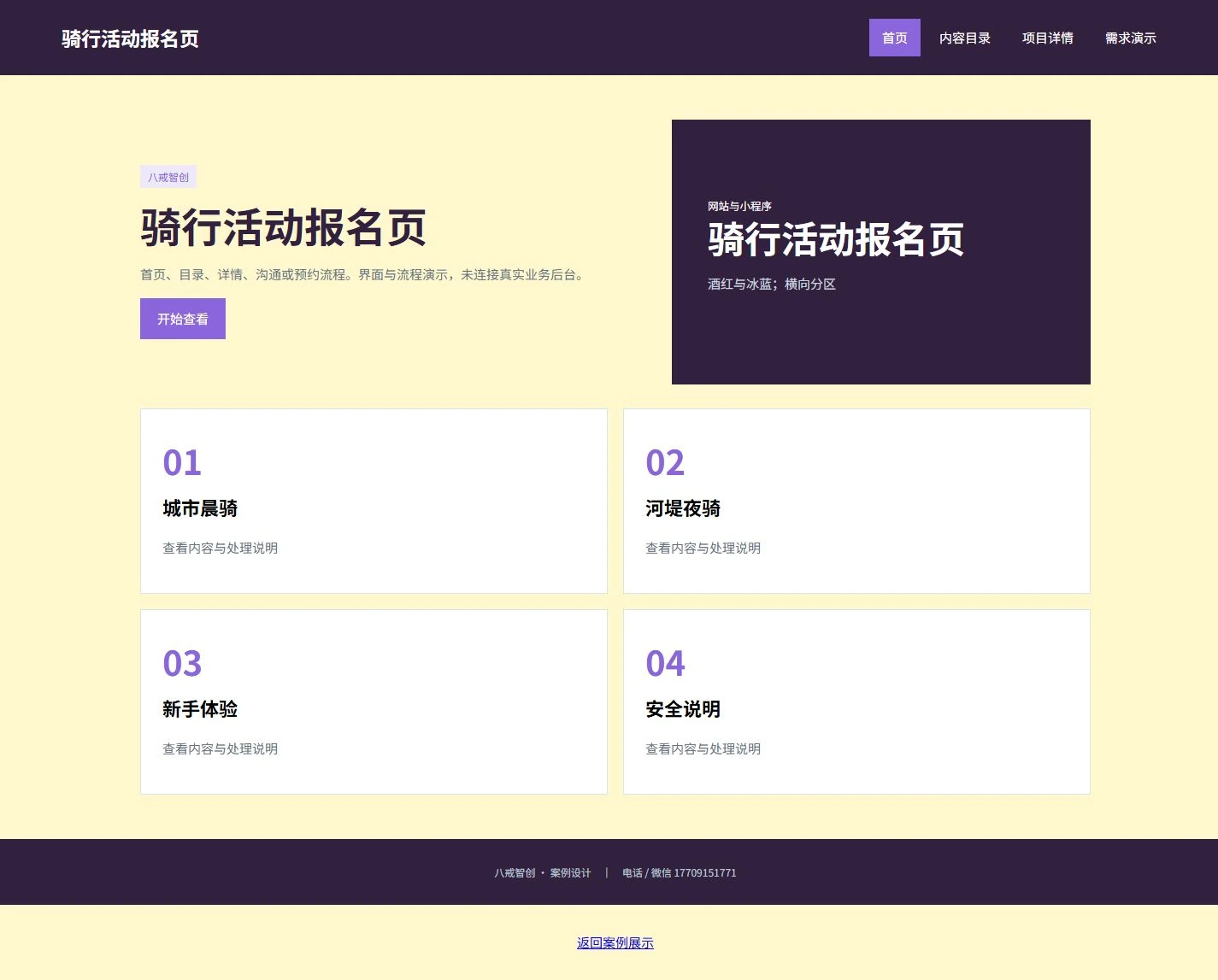Click footer phone number 17709151771
This screenshot has width=1218, height=980.
tap(705, 873)
